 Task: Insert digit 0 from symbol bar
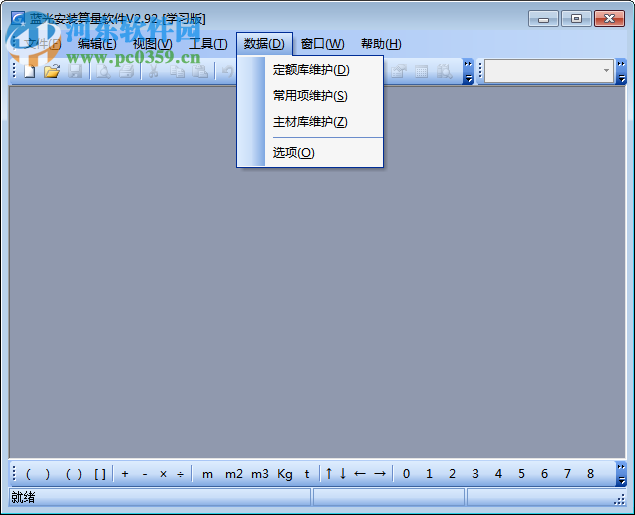pos(406,474)
